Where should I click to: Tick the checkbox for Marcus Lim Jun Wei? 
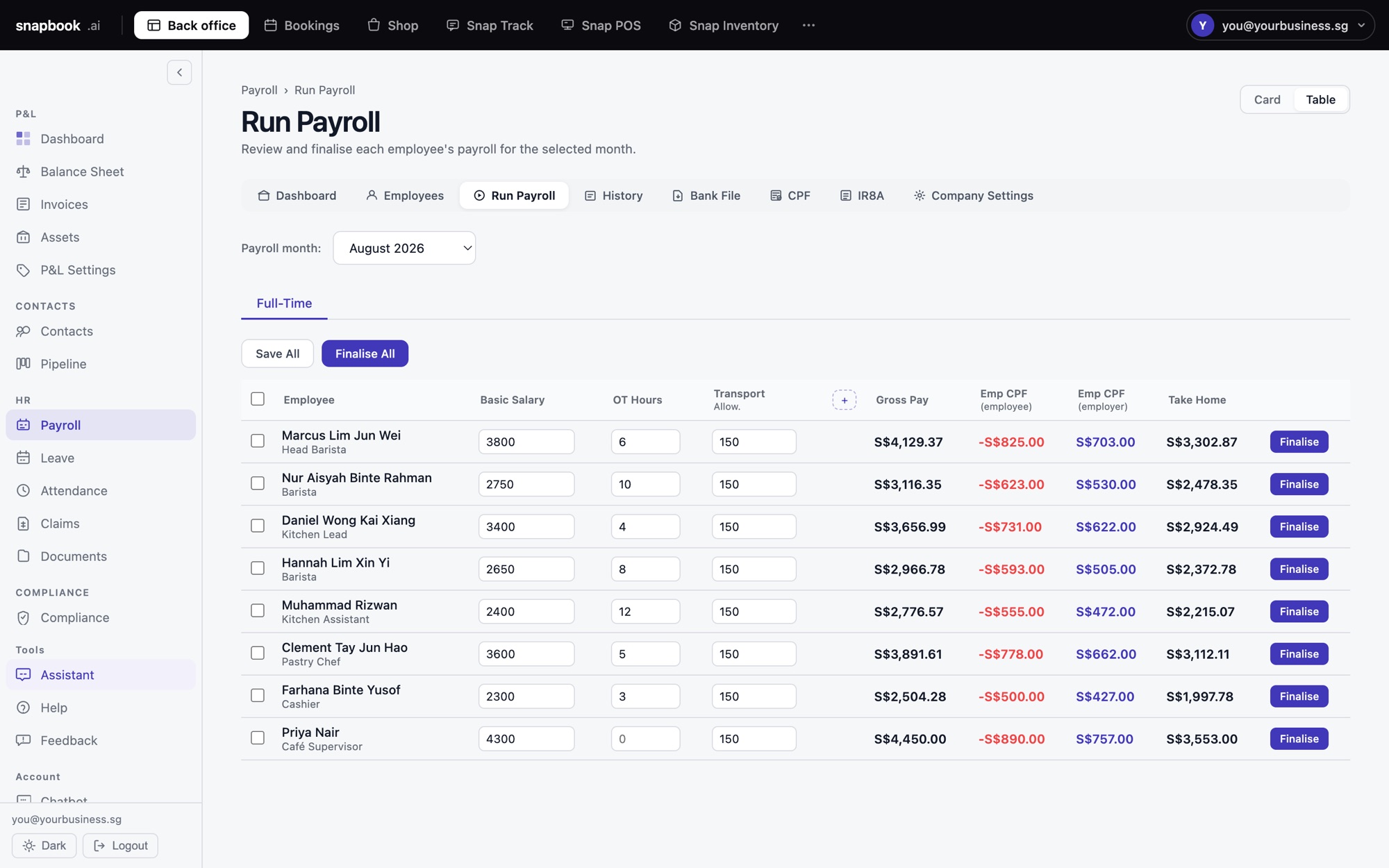258,441
